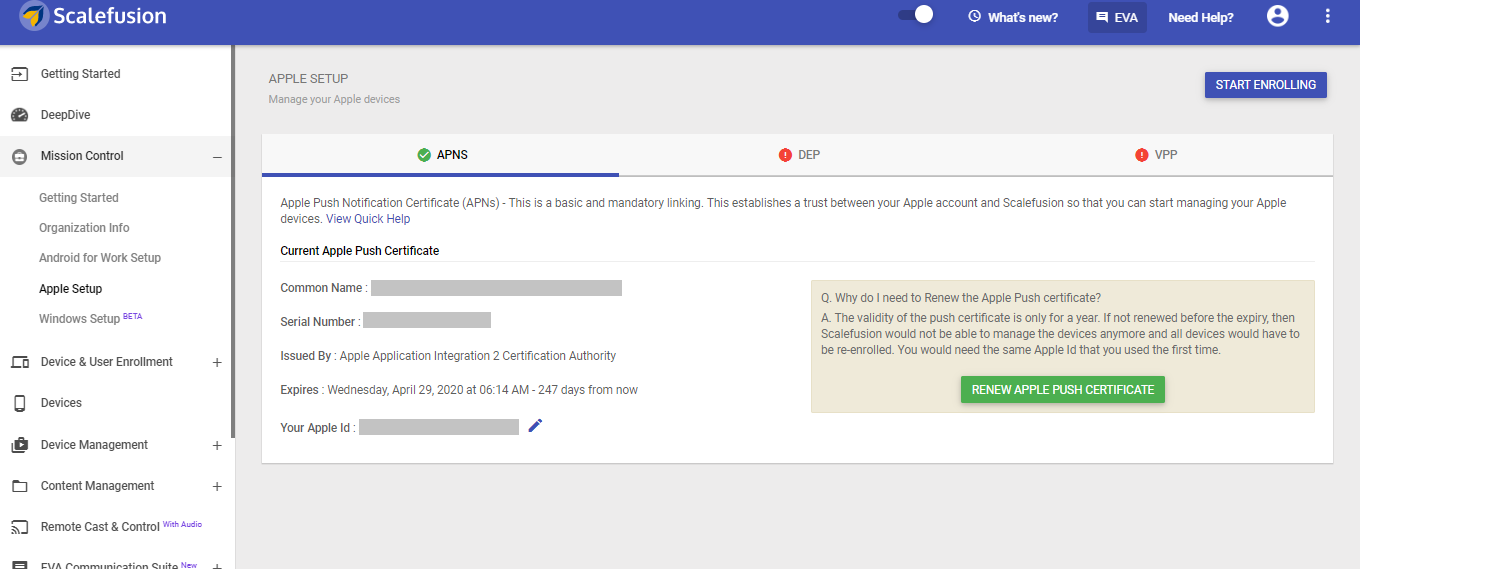
Task: Click Current Apple Push Certificate heading
Action: pyautogui.click(x=360, y=251)
